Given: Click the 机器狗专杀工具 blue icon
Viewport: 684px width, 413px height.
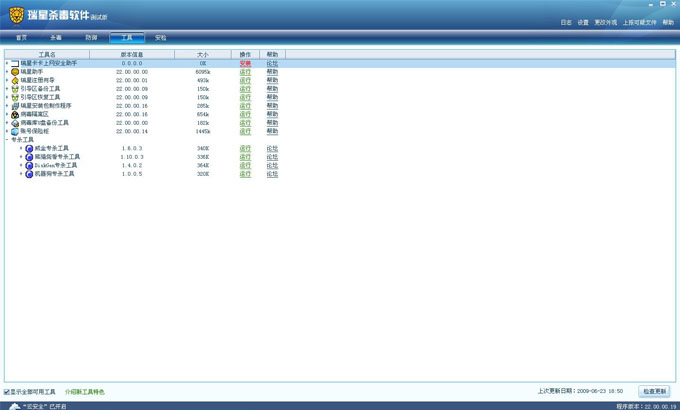Looking at the screenshot, I should point(29,174).
